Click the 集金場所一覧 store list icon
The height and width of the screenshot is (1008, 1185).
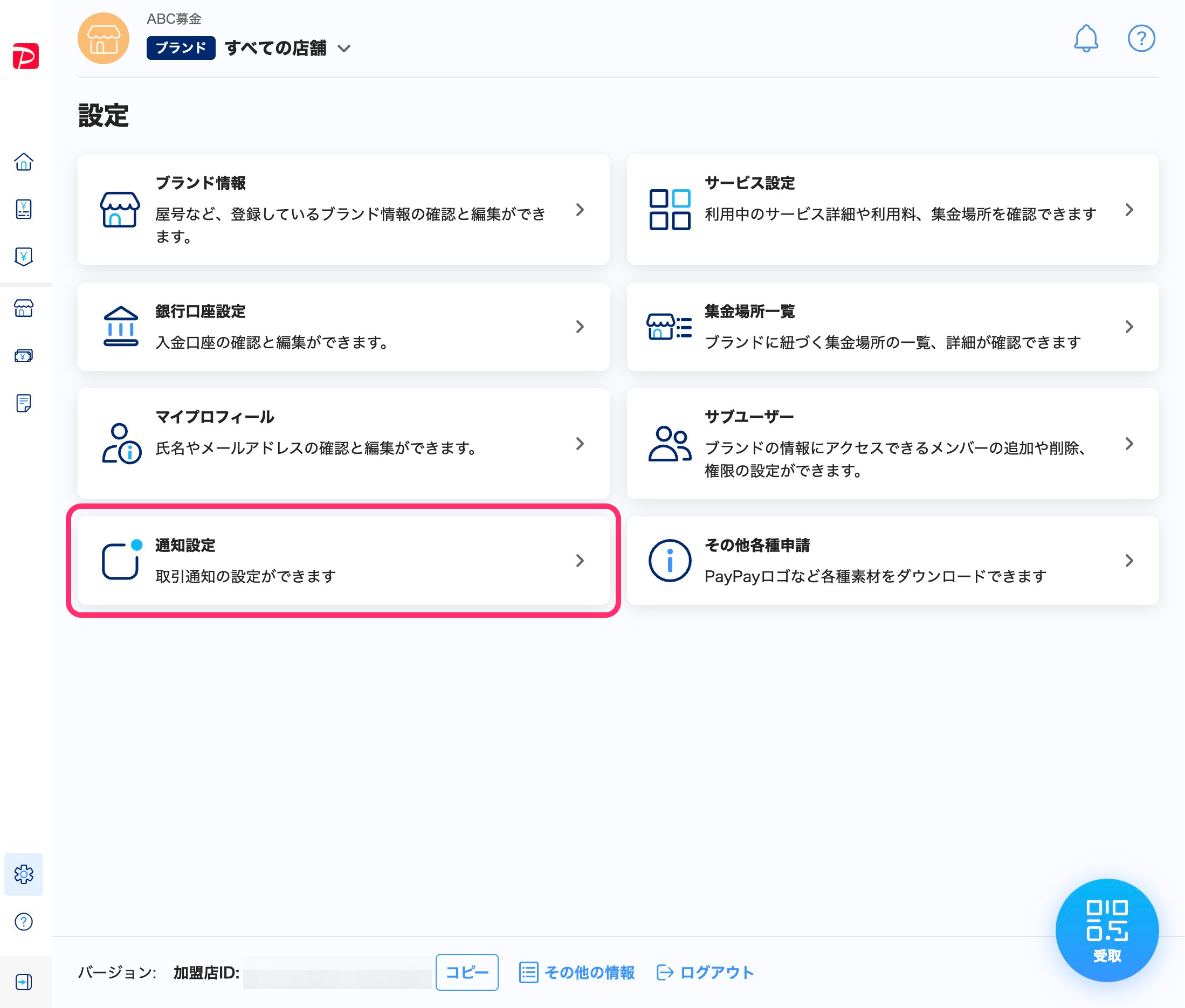[x=670, y=326]
